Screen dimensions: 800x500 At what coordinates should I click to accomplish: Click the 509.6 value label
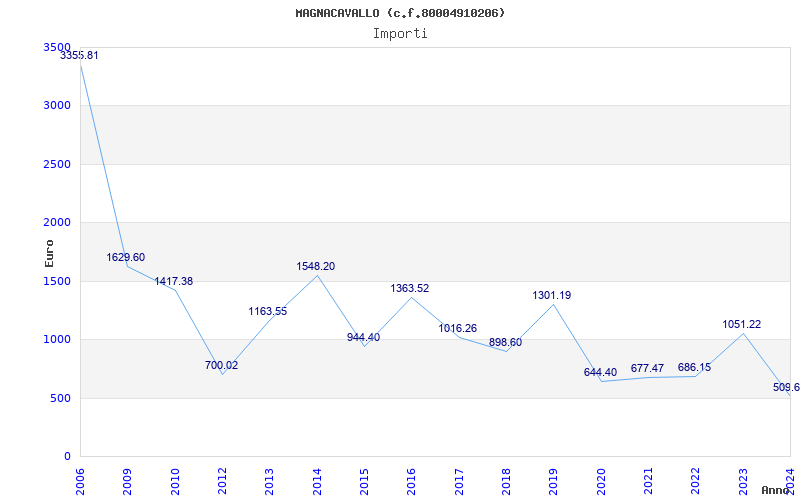[786, 388]
